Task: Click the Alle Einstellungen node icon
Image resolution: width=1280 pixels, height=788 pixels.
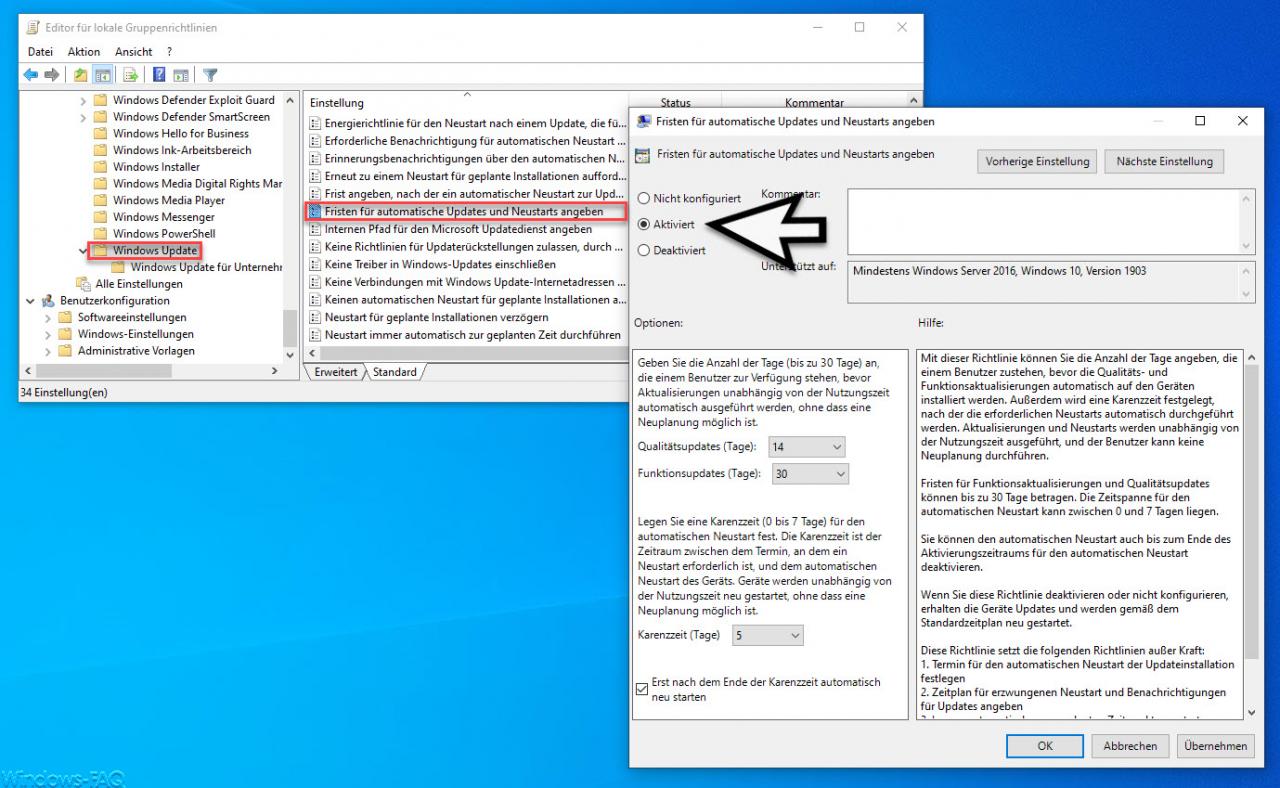Action: point(84,284)
